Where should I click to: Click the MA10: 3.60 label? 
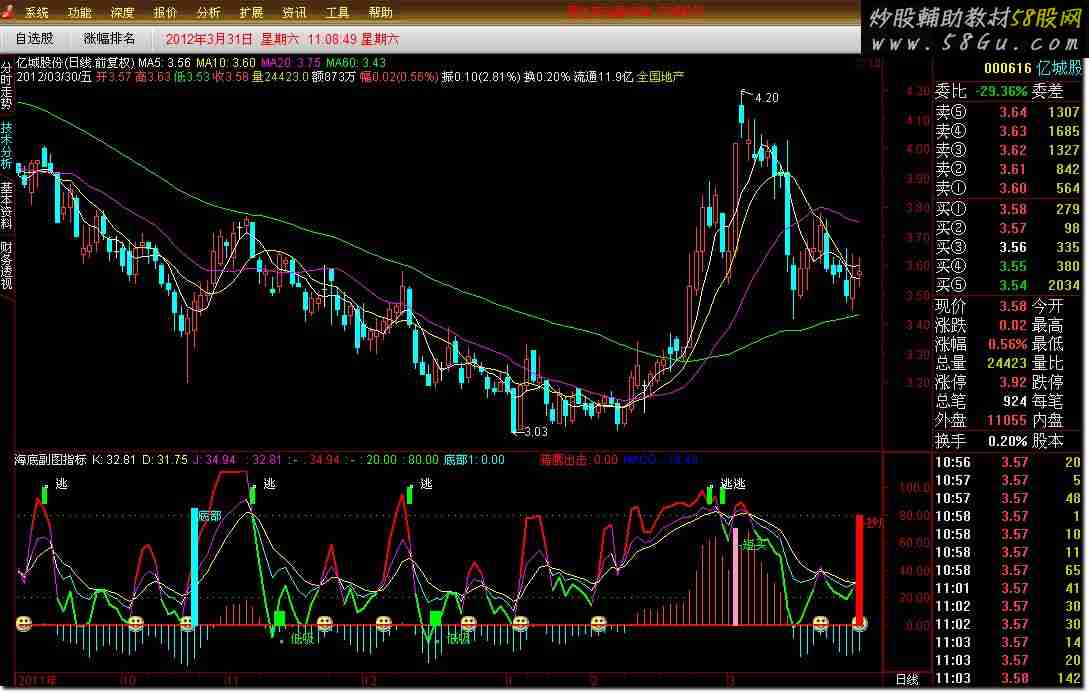[x=226, y=62]
